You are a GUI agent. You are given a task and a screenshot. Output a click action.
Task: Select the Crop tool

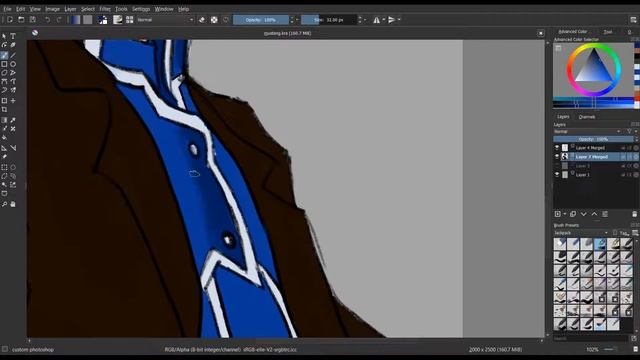coord(4,109)
